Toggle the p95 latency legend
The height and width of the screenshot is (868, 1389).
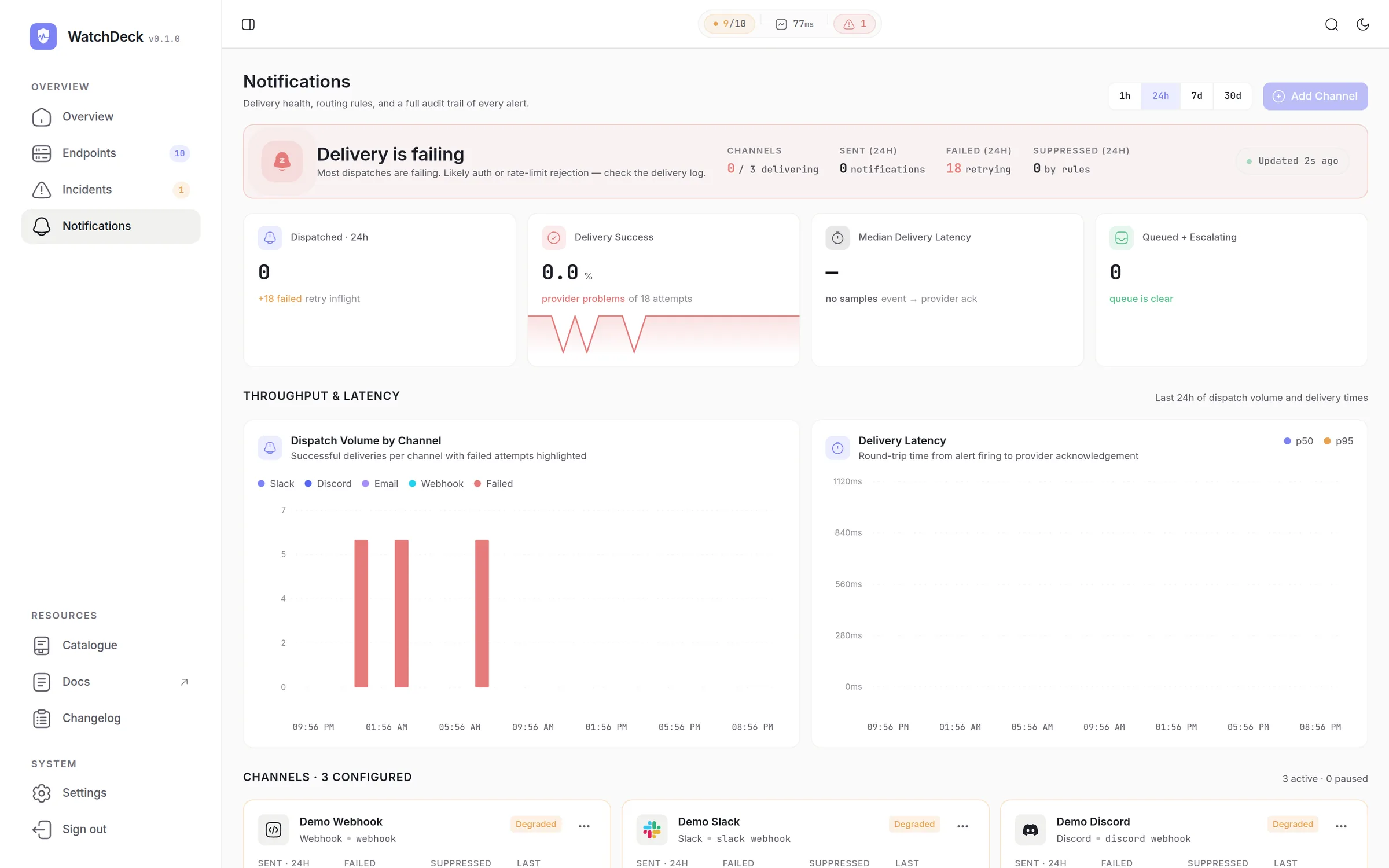(x=1338, y=441)
